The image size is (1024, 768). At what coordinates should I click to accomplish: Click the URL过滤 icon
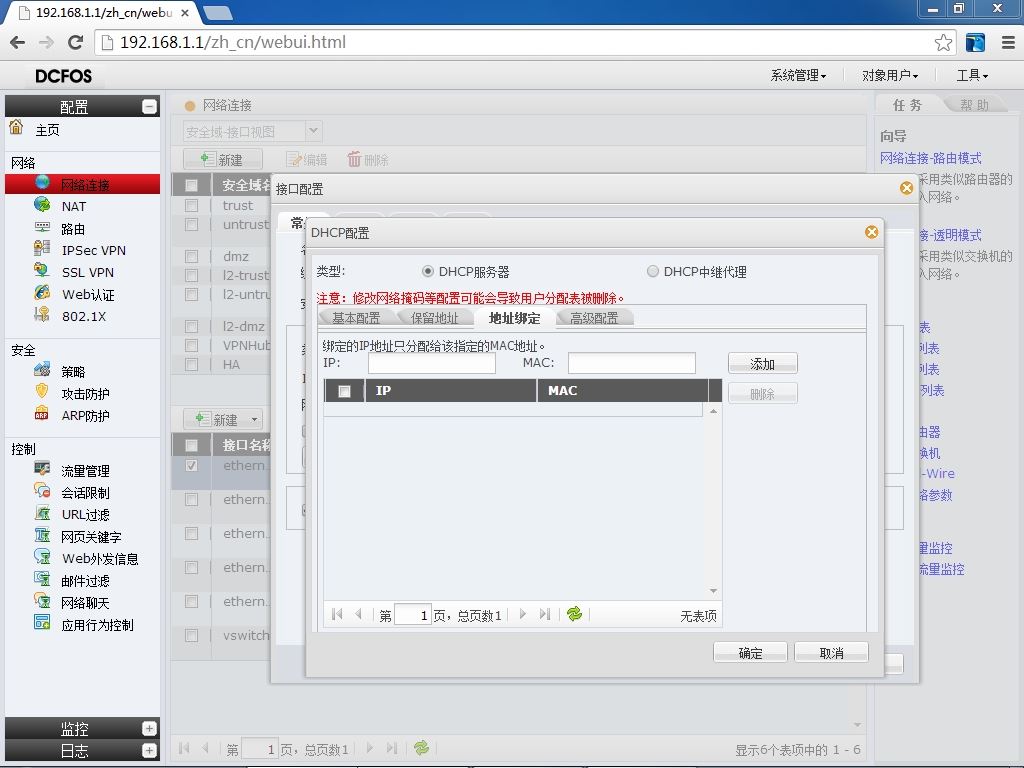click(42, 513)
